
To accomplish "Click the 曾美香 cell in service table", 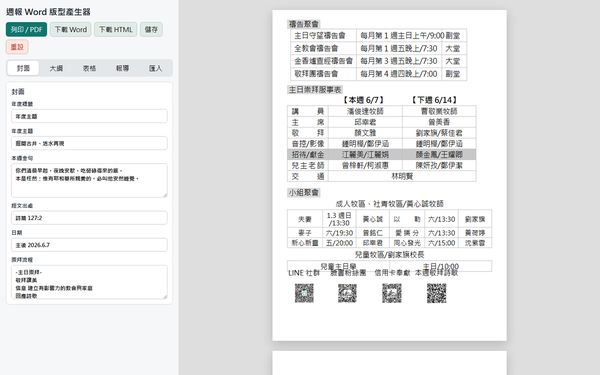I will tap(439, 122).
